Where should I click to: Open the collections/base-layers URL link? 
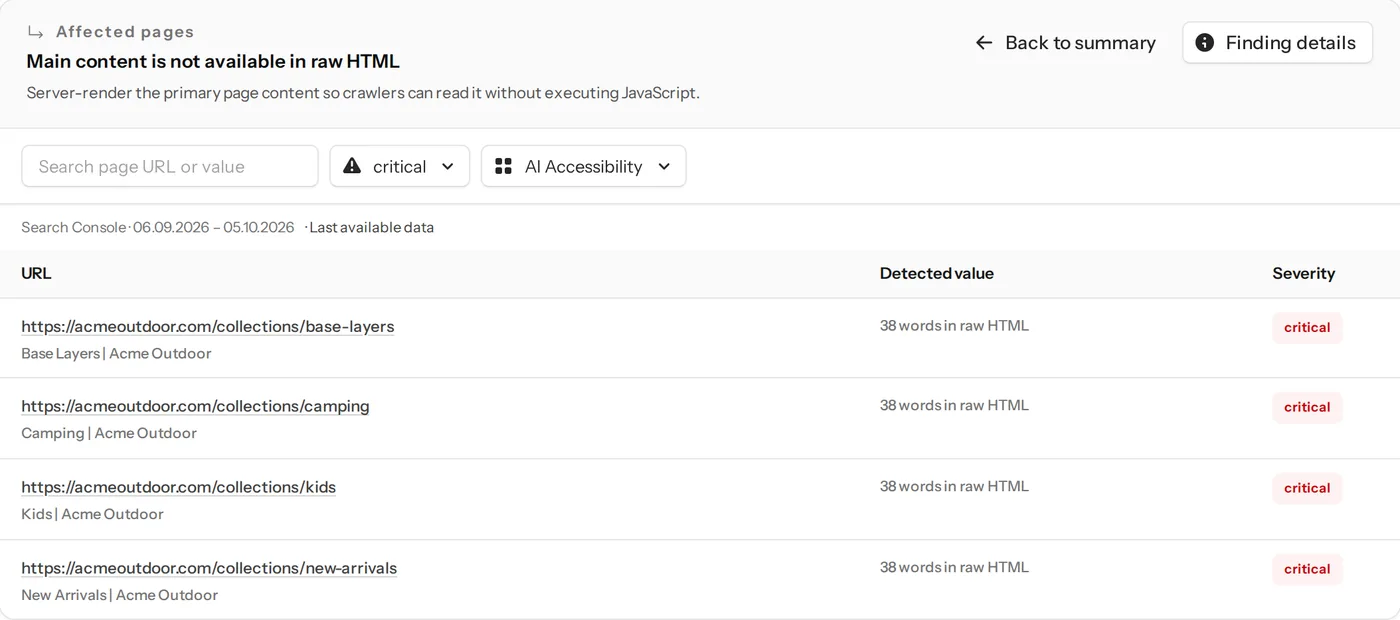coord(208,326)
